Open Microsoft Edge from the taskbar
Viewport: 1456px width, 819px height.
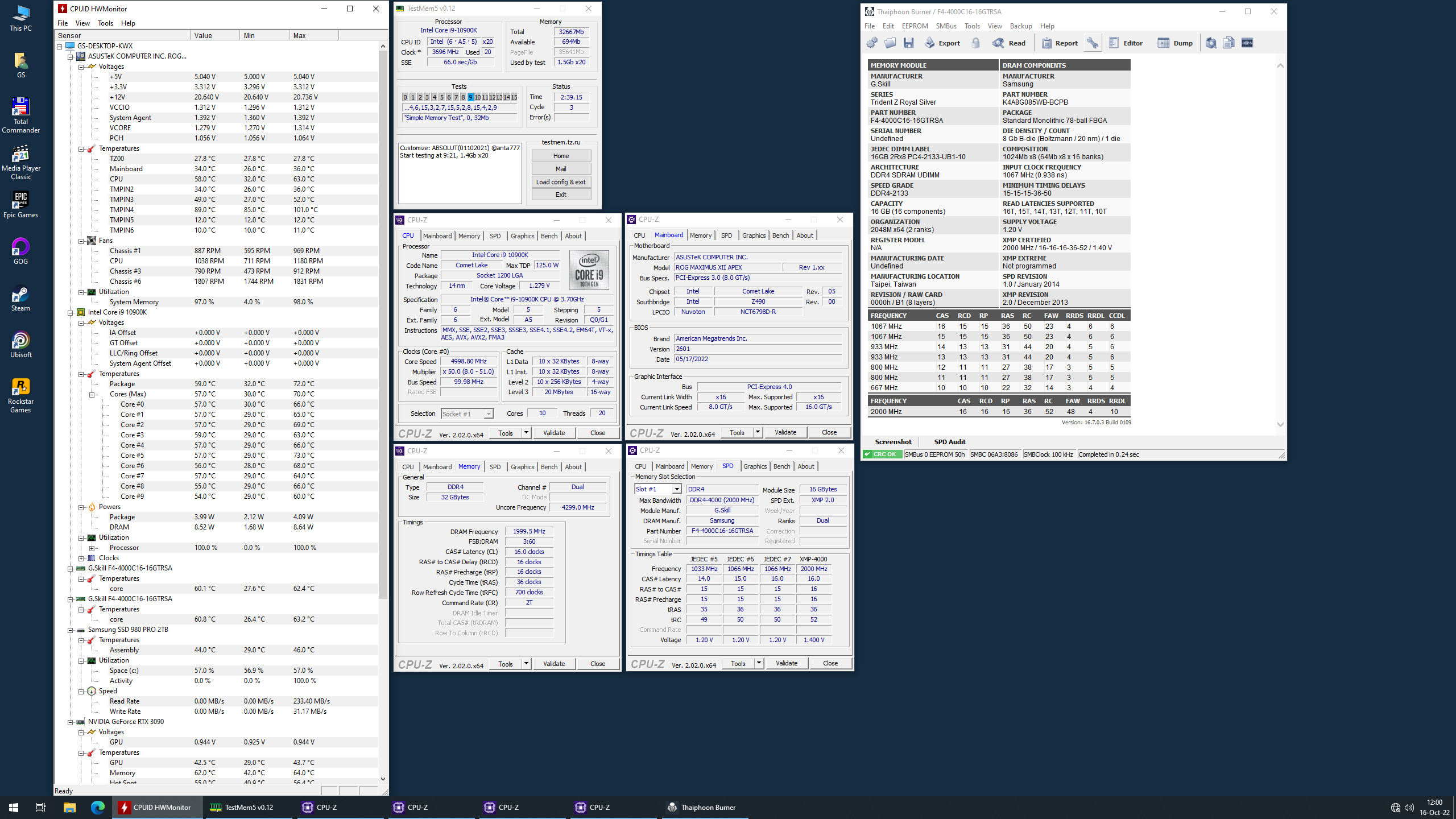98,808
